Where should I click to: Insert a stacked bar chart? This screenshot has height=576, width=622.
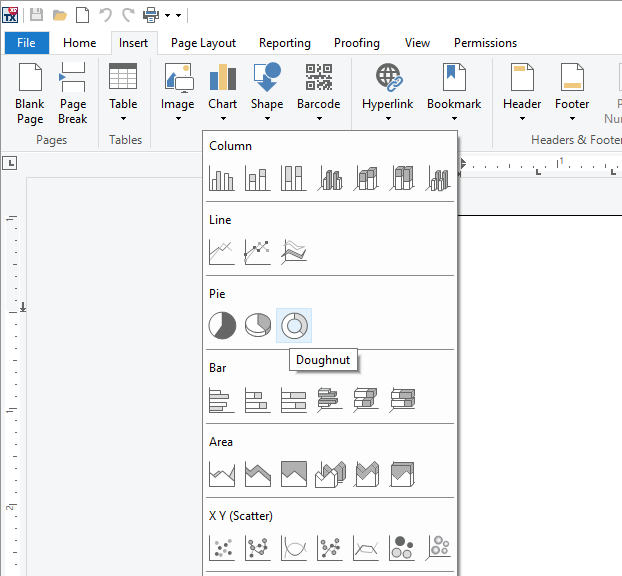click(x=257, y=399)
